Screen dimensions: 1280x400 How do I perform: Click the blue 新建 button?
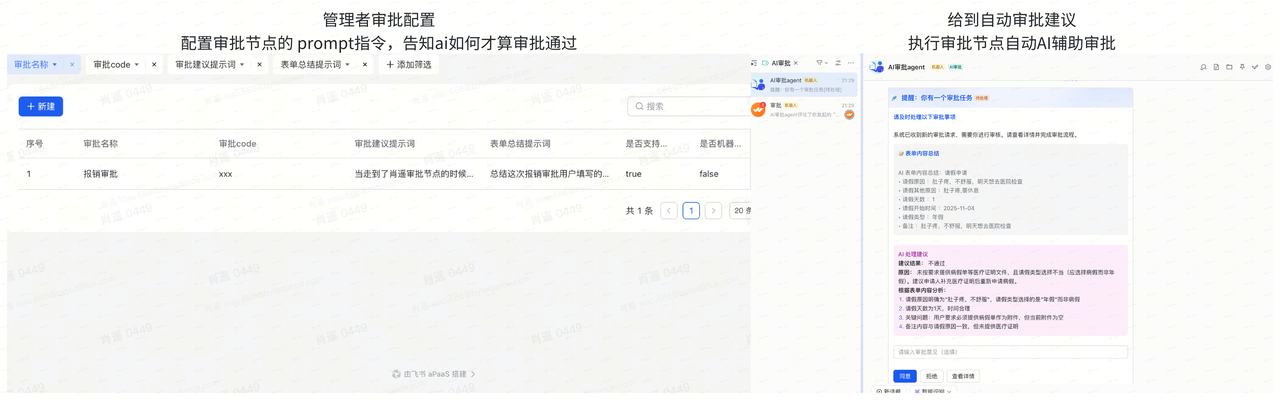coord(41,106)
